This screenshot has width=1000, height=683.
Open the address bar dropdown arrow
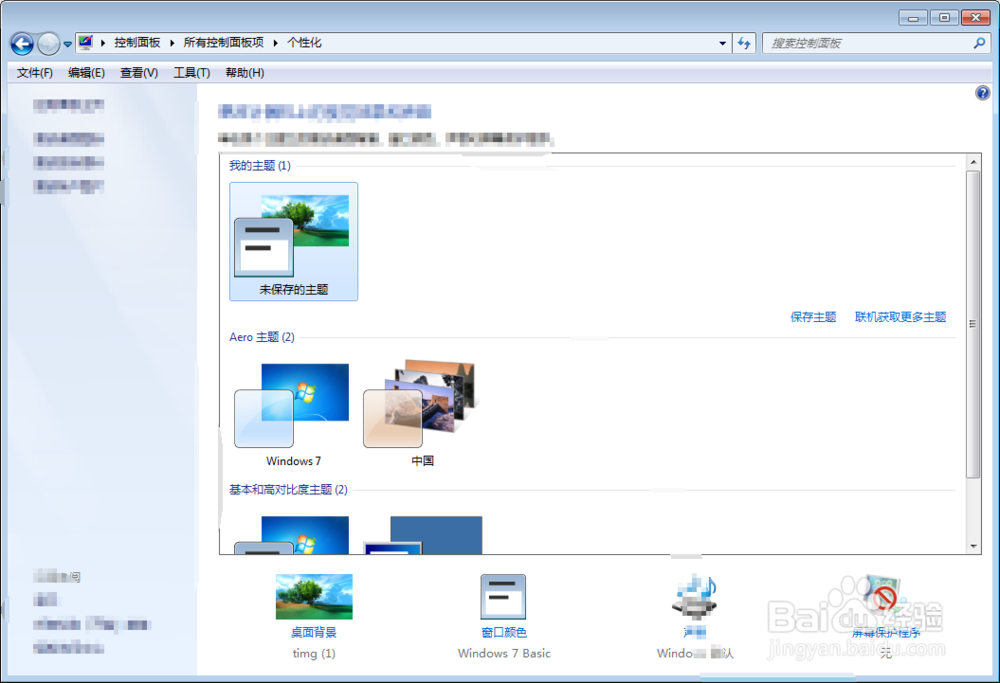pos(722,43)
